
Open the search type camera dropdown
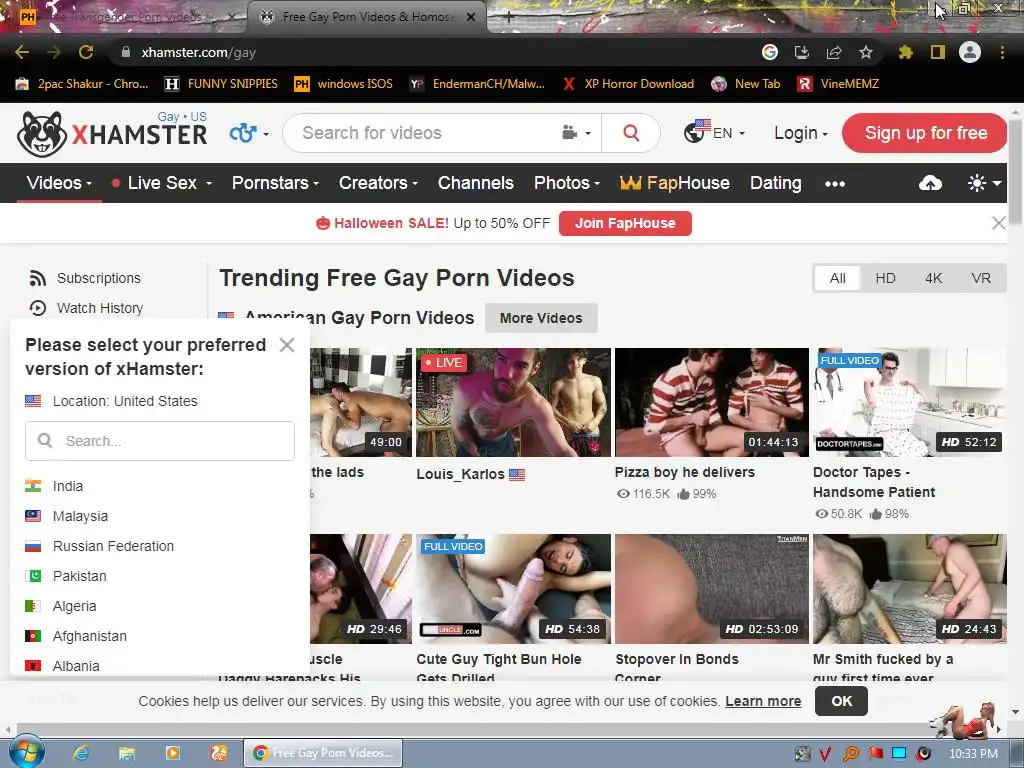(576, 133)
